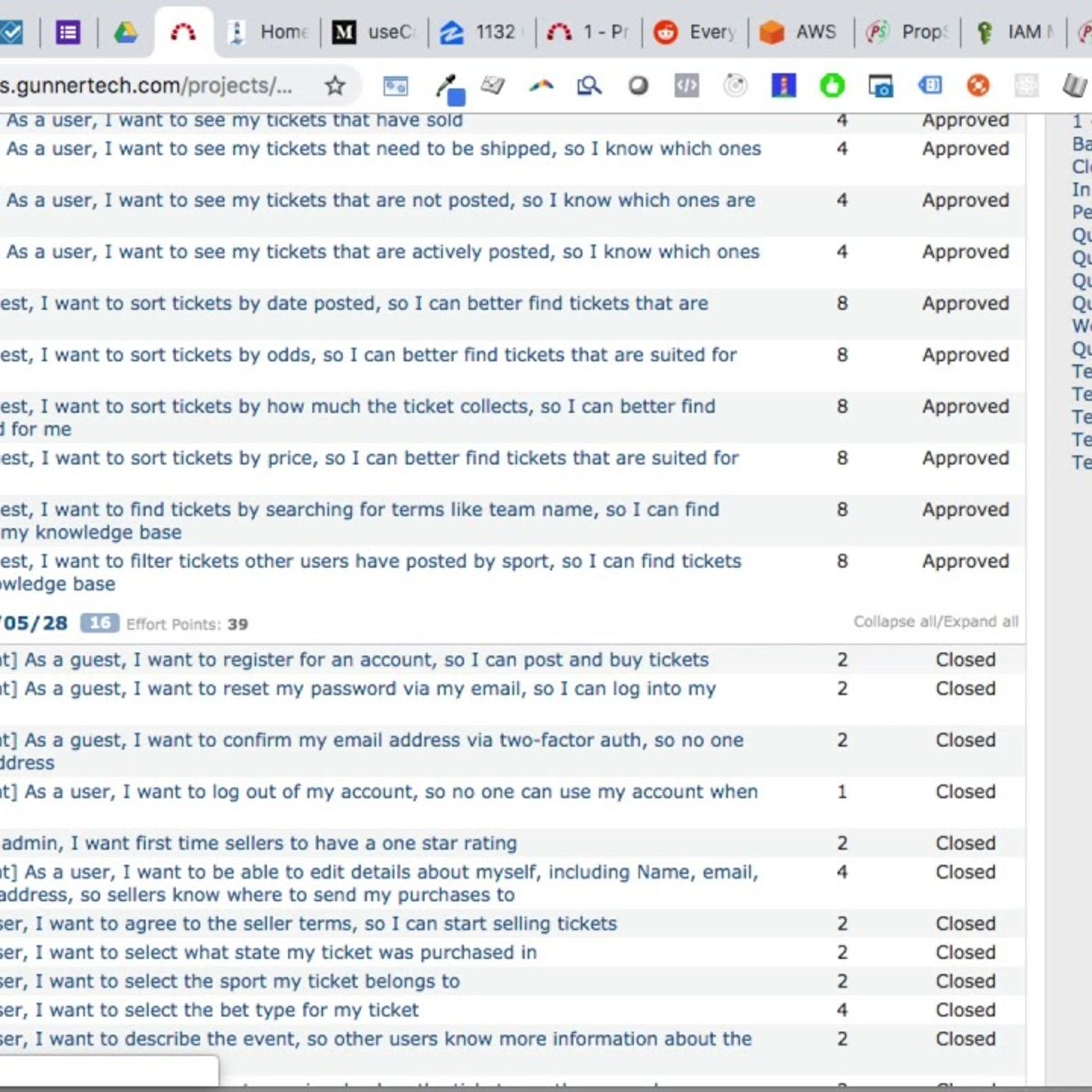1092x1092 pixels.
Task: Open story about logging out of account
Action: (390, 792)
